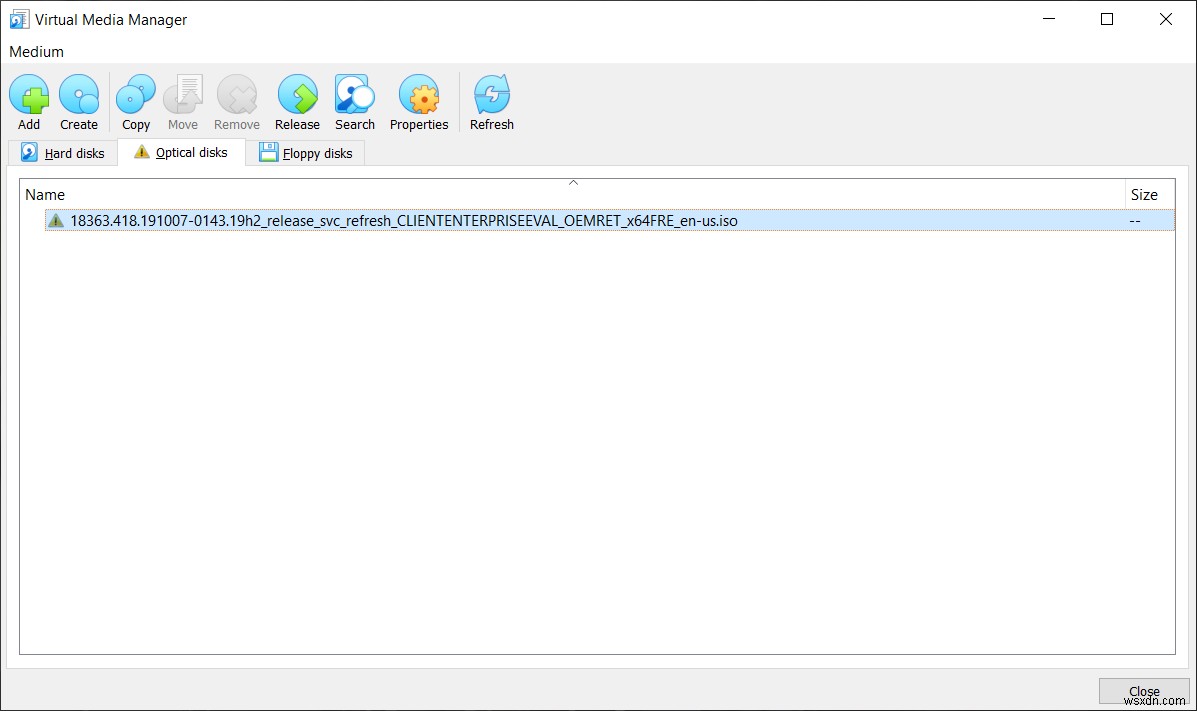This screenshot has height=711, width=1197.
Task: Click the Remove medium icon
Action: coord(236,94)
